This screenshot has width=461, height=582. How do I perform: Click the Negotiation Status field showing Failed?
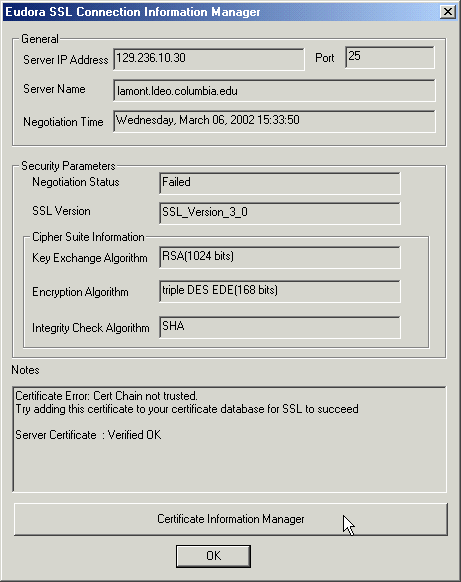coord(280,183)
